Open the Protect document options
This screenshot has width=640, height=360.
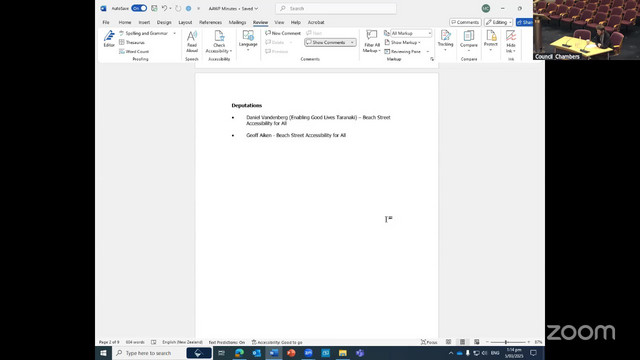491,40
